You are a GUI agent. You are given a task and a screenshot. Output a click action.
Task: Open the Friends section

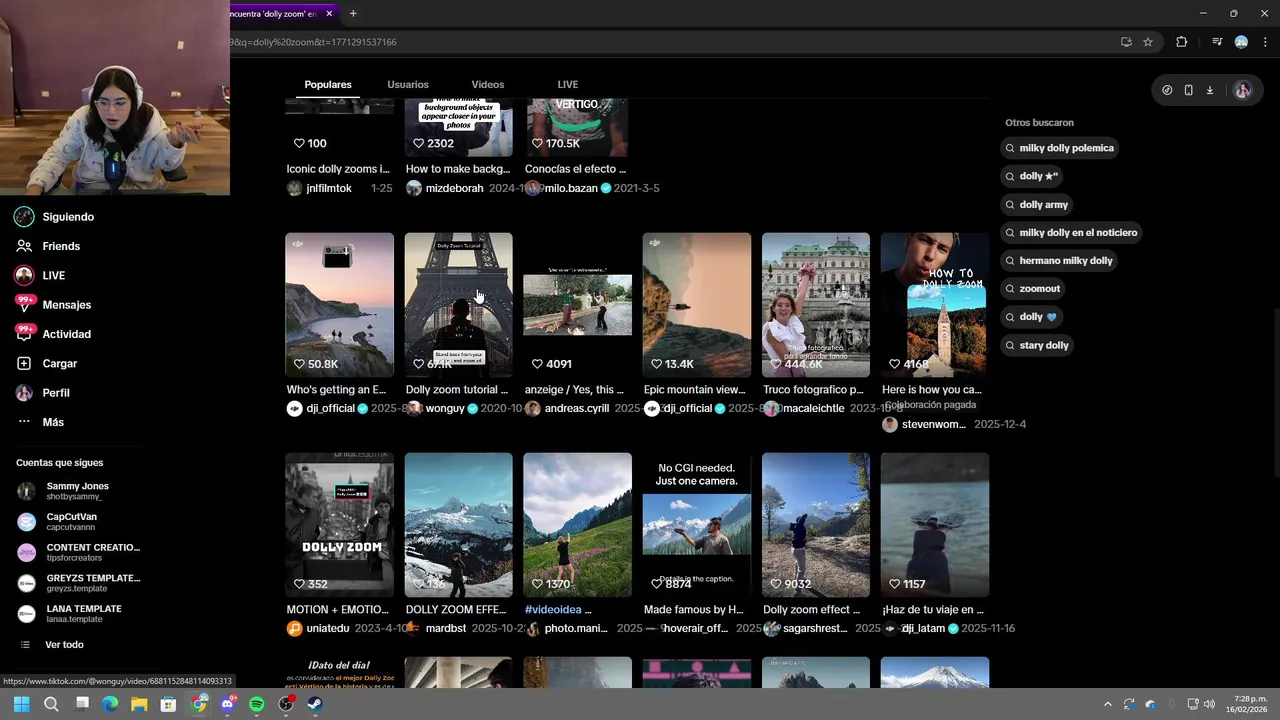(x=48, y=246)
